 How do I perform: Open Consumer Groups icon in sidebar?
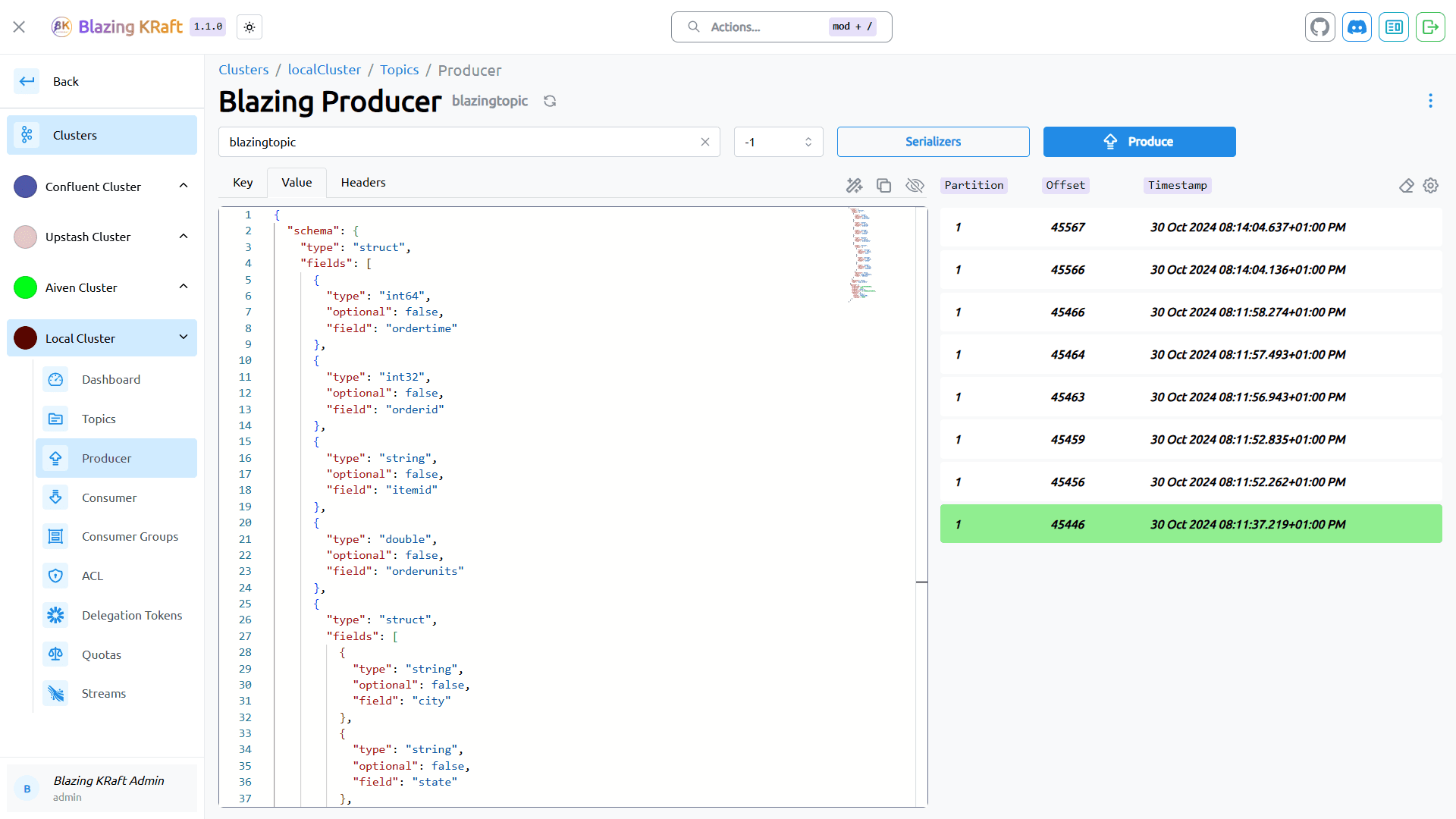(x=55, y=536)
